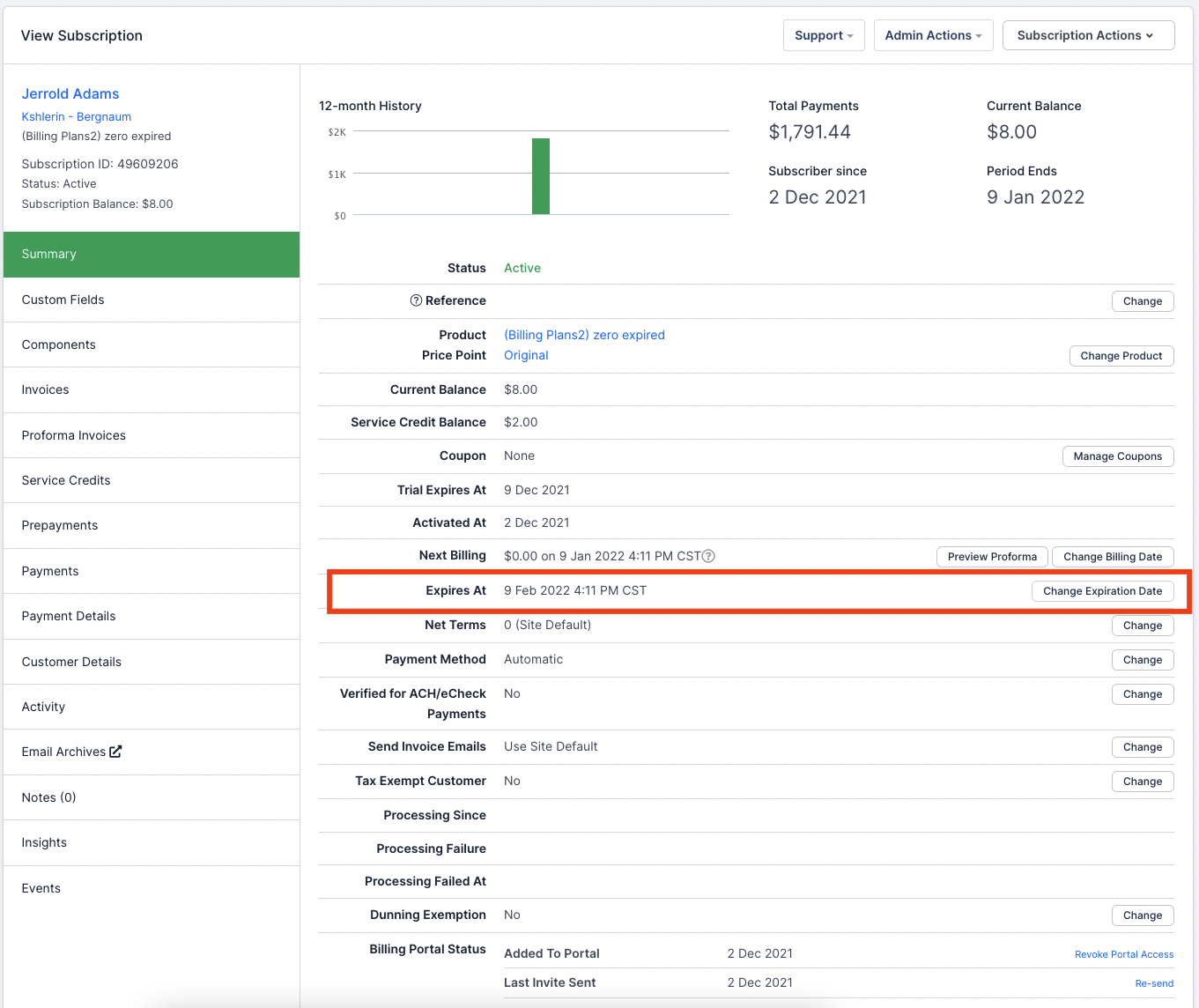Screen dimensions: 1199x1008
Task: Click the $8.00 value under Current Balance heading
Action: click(1011, 132)
